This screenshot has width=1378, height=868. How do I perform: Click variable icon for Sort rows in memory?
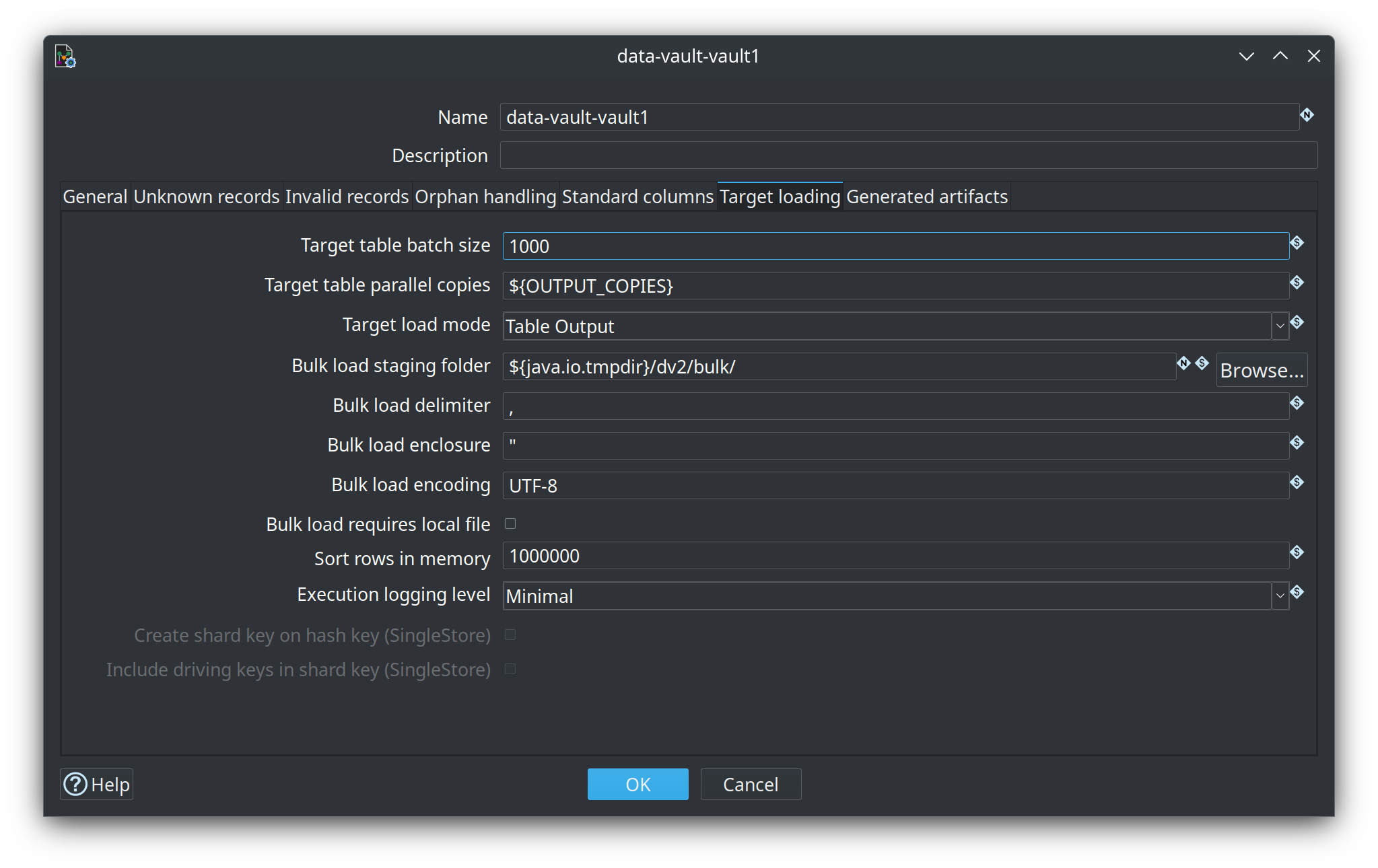(1297, 552)
